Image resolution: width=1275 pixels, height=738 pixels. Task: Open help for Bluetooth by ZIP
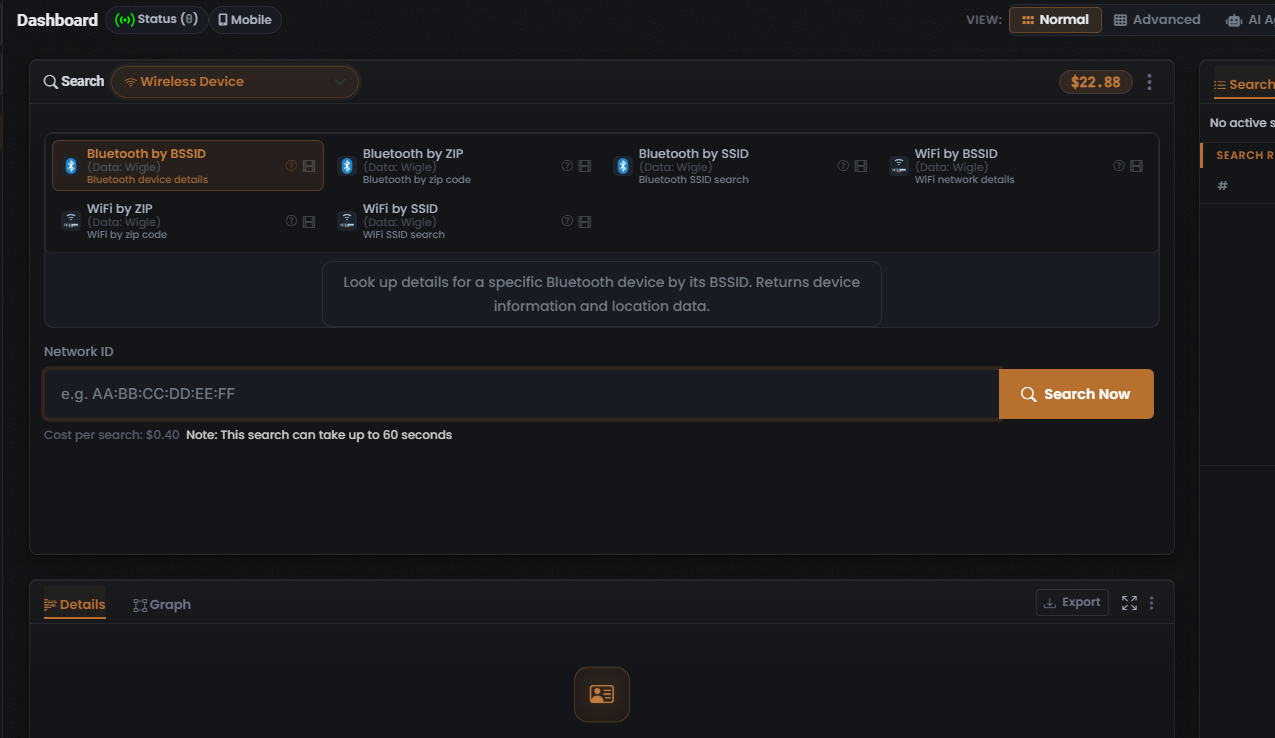click(567, 166)
